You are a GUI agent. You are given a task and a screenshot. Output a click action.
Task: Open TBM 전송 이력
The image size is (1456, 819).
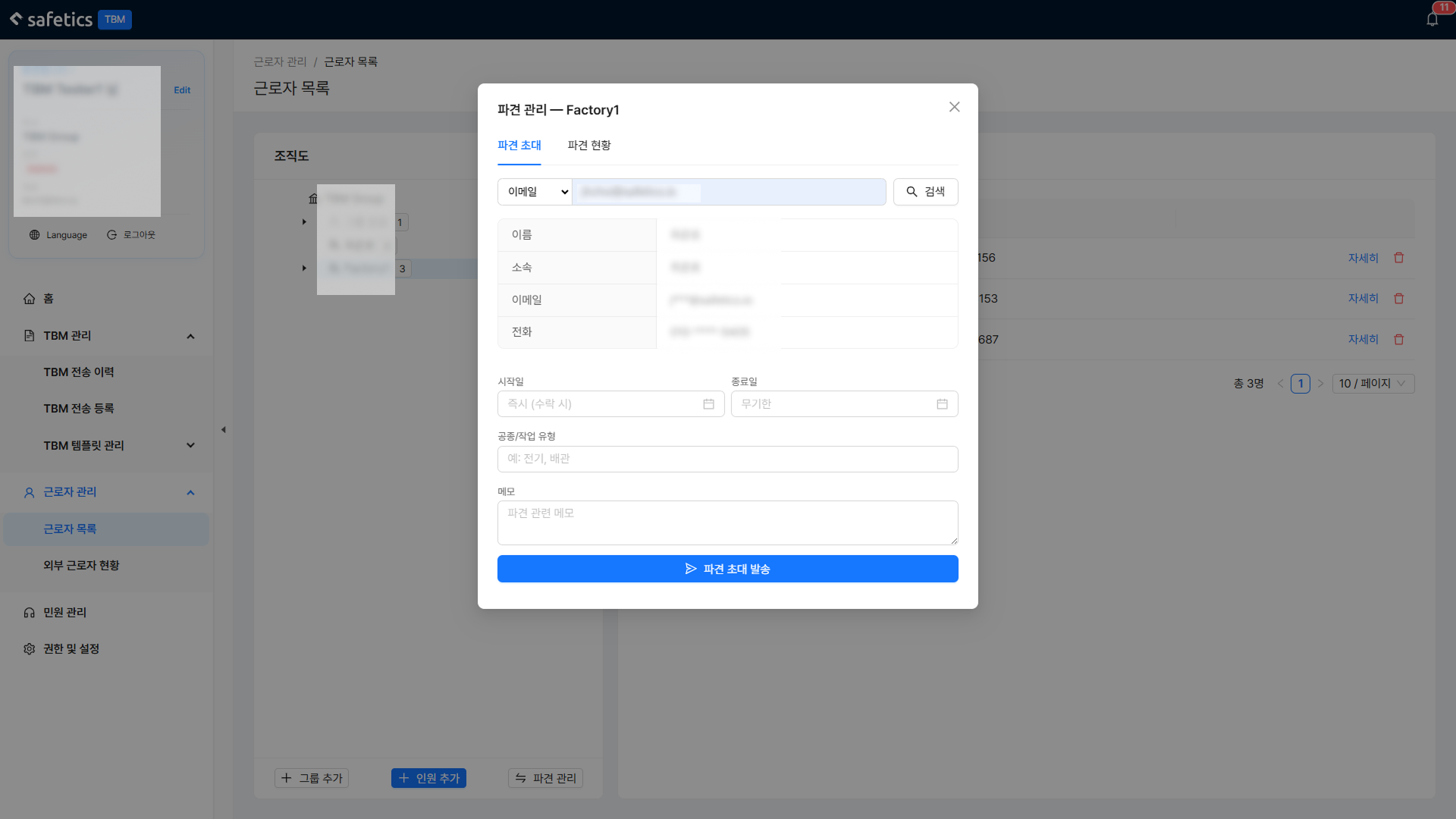[79, 372]
